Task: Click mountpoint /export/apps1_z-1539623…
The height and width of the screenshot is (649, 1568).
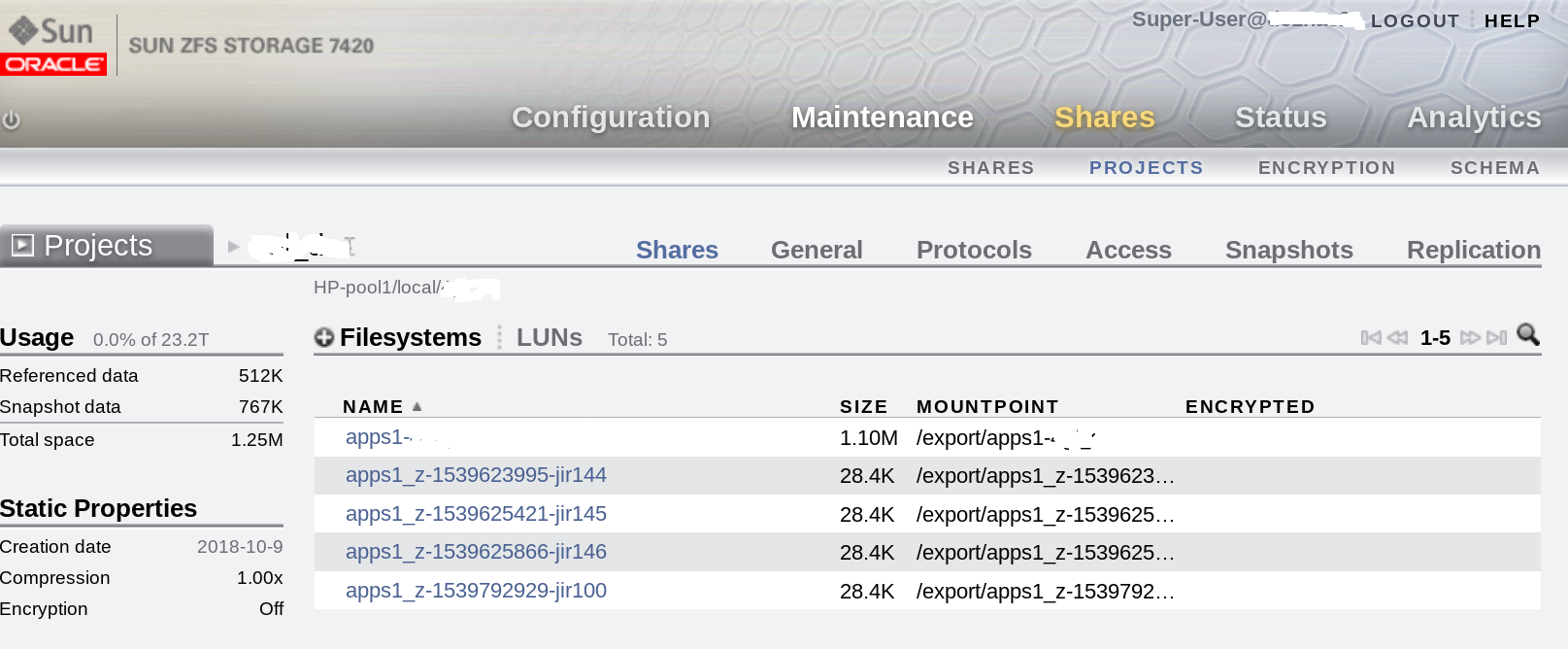Action: (1046, 476)
